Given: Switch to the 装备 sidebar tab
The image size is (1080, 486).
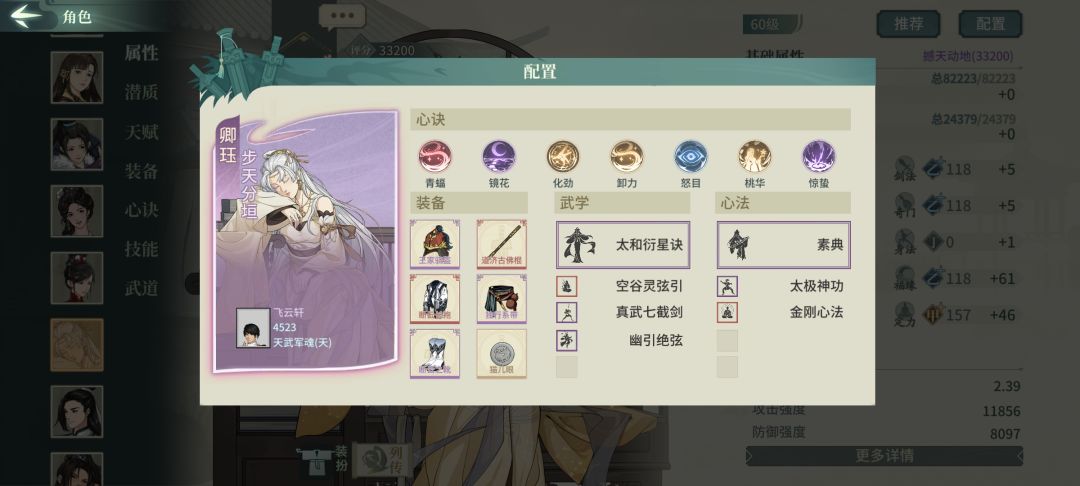Looking at the screenshot, I should tap(141, 171).
